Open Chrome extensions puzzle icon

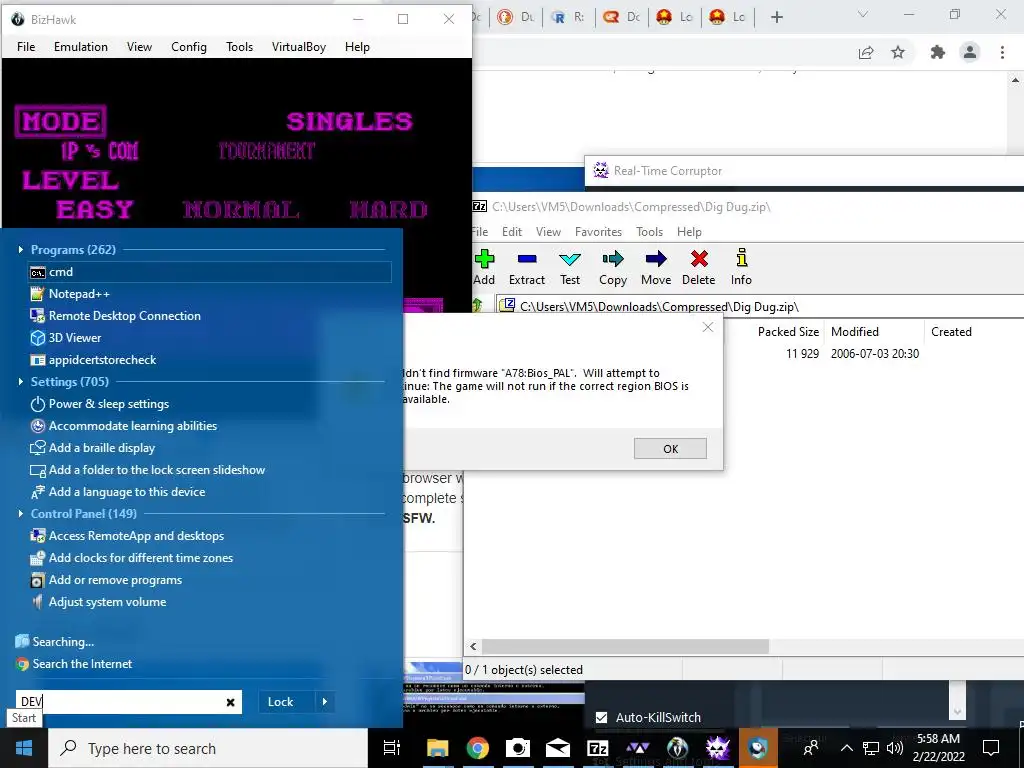click(938, 52)
